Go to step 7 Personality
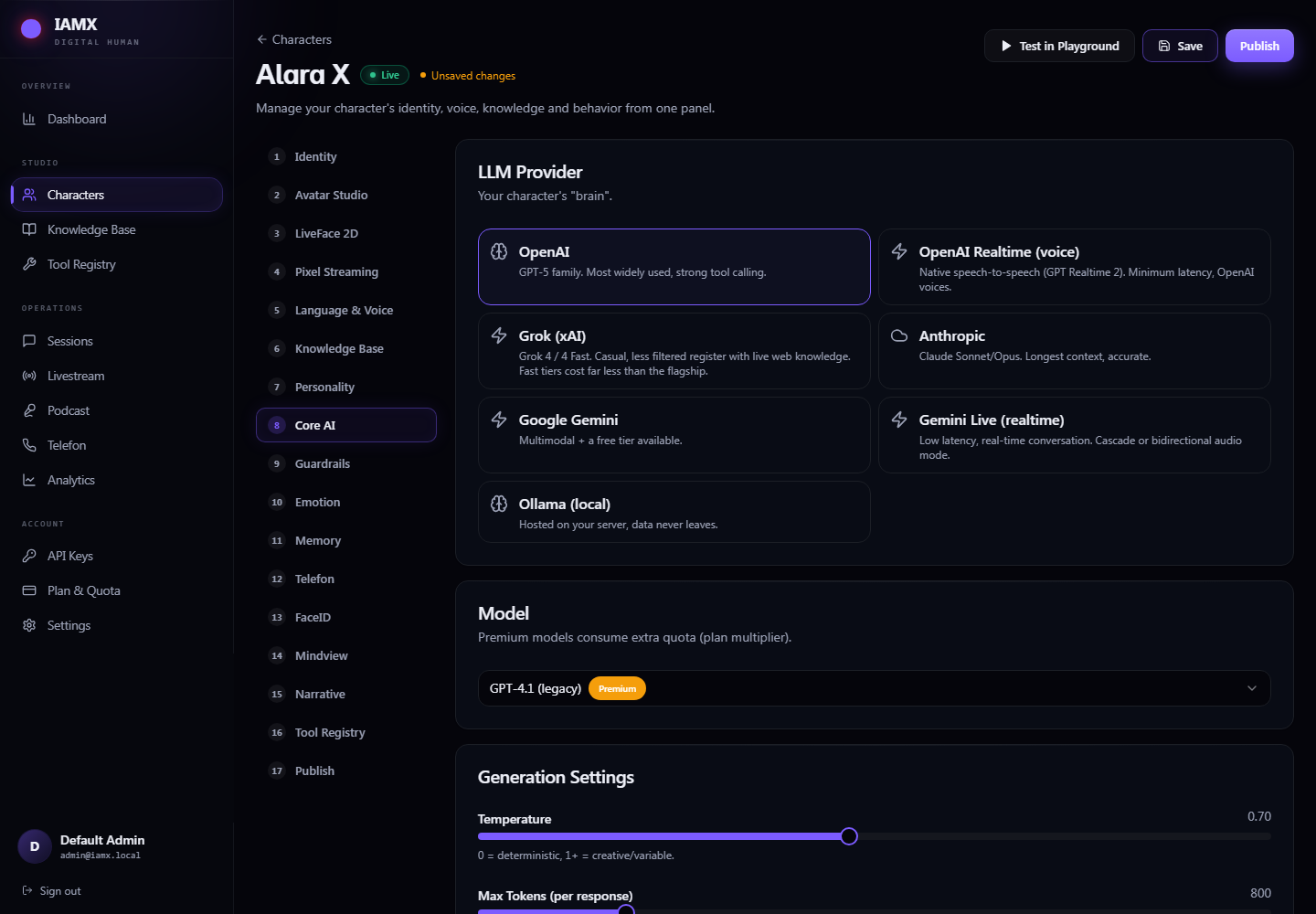1316x914 pixels. [345, 387]
